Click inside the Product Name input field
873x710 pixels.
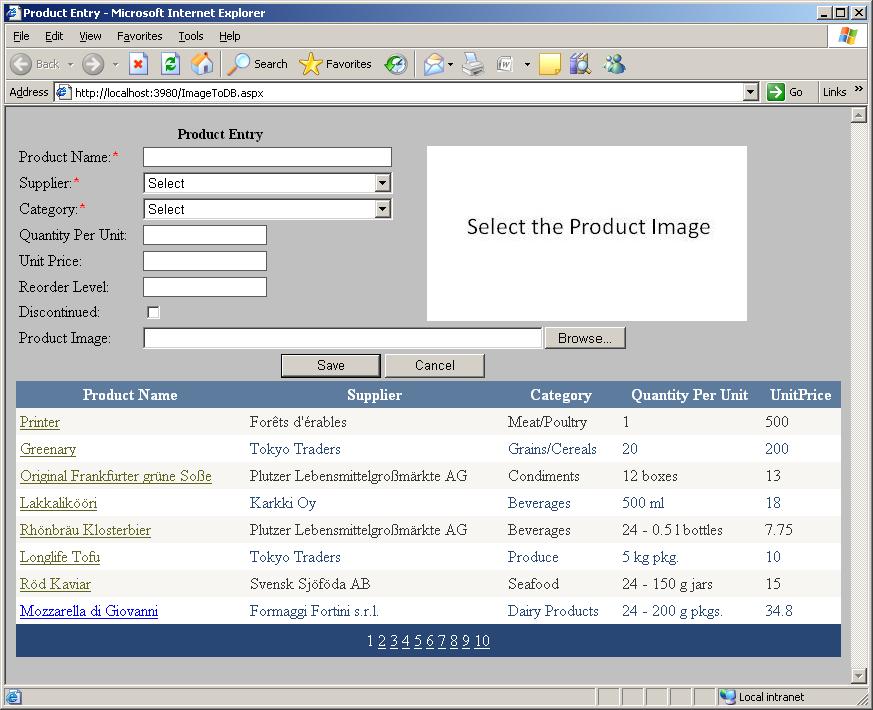click(265, 156)
